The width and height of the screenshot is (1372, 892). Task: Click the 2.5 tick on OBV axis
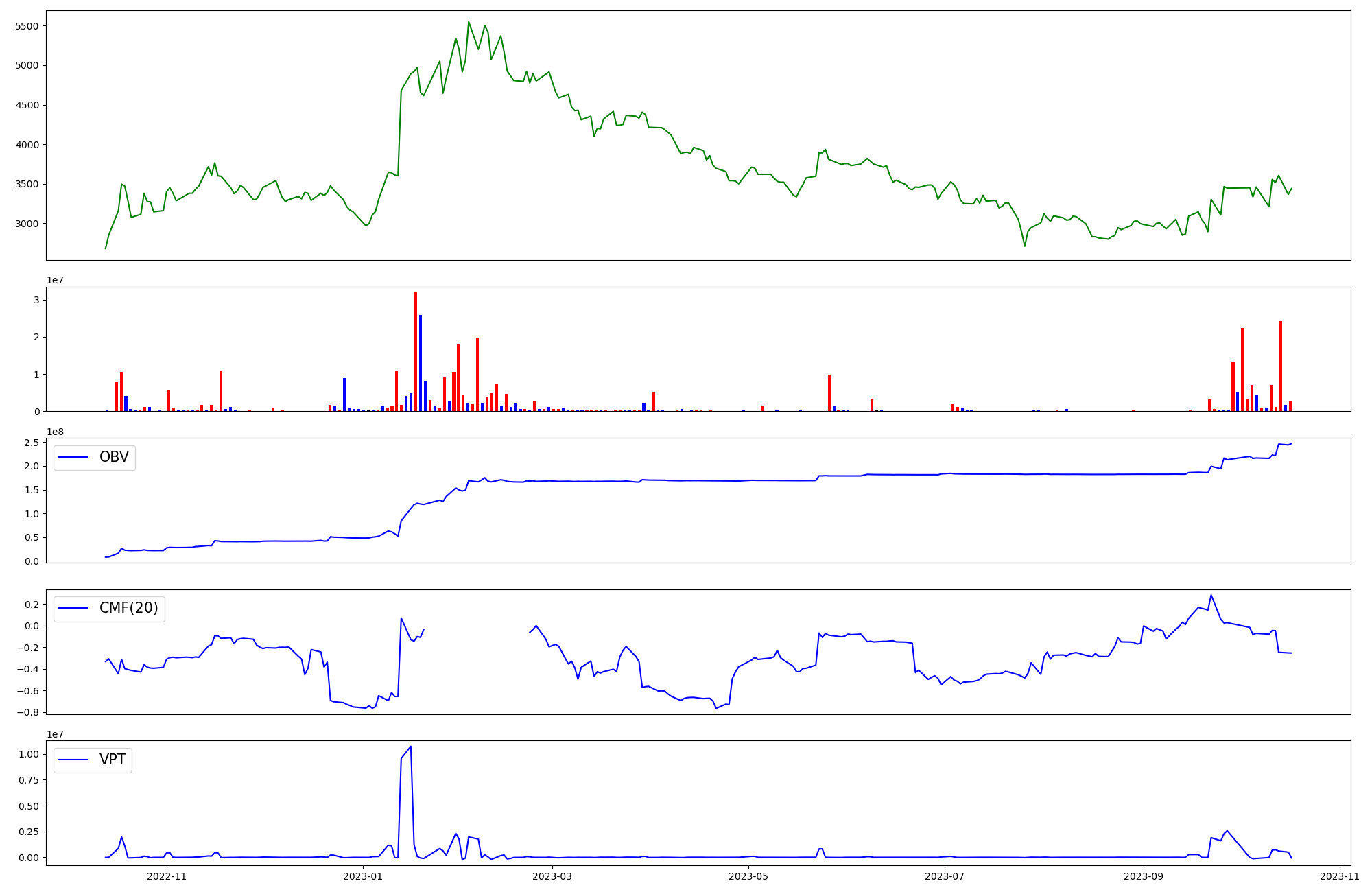[33, 443]
